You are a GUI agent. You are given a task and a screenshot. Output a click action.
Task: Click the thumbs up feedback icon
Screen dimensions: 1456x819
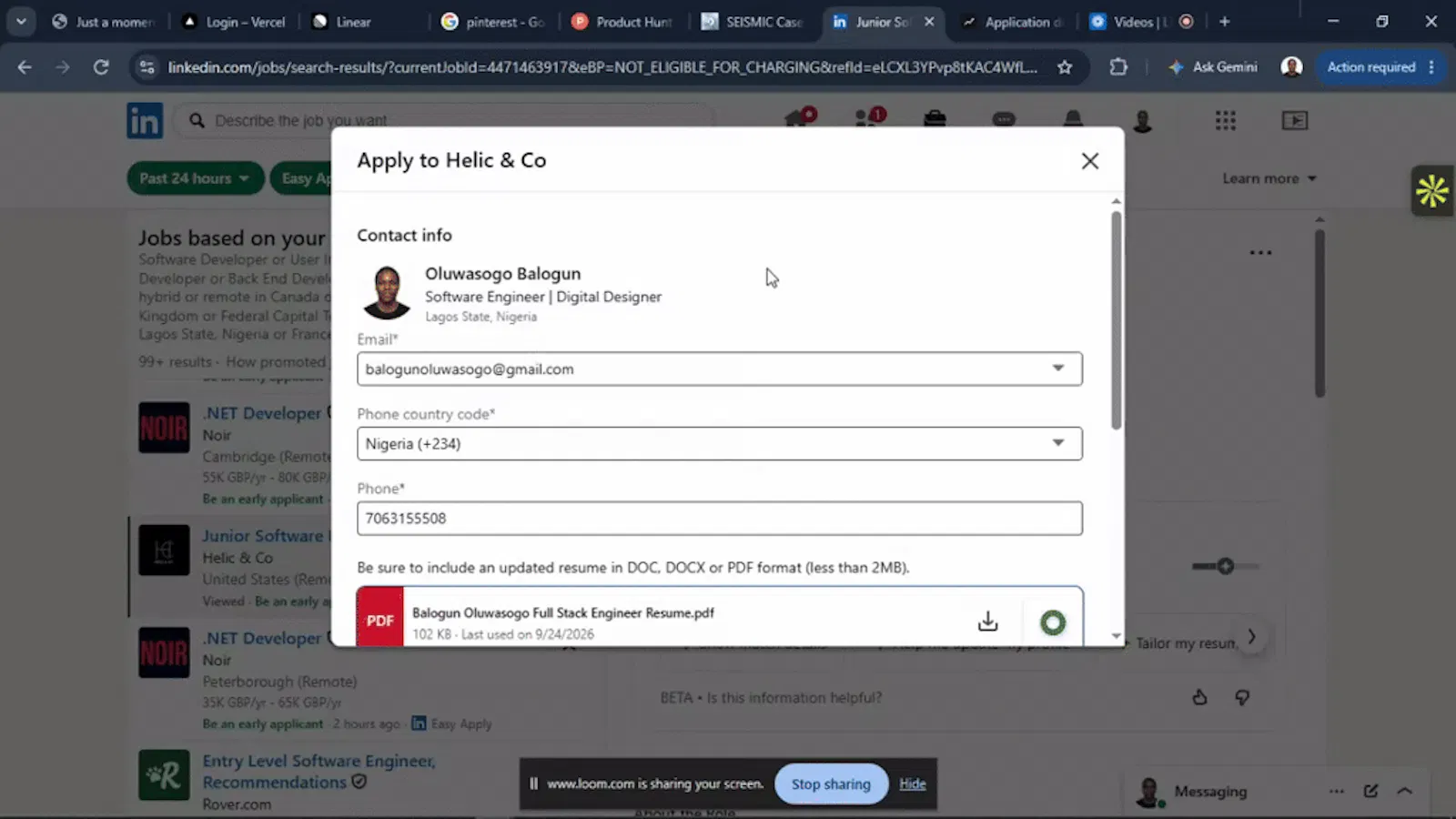tap(1199, 697)
